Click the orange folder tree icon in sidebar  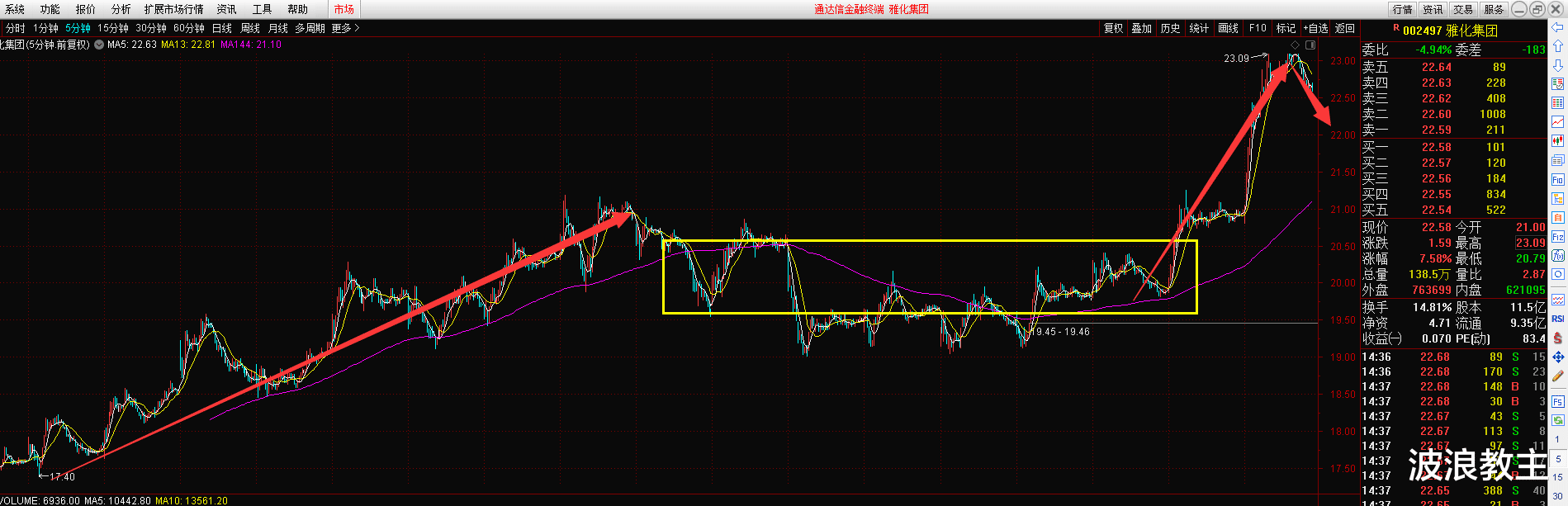point(1557,198)
